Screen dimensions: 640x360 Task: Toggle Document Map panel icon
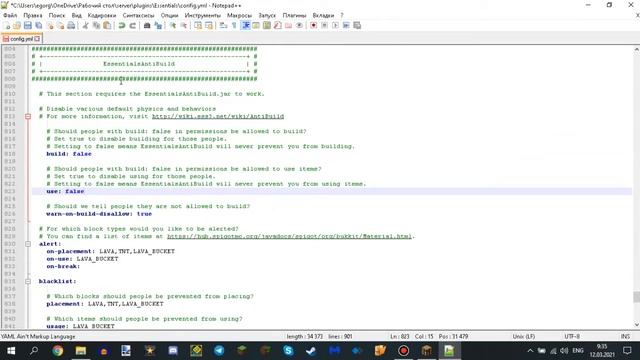click(267, 26)
